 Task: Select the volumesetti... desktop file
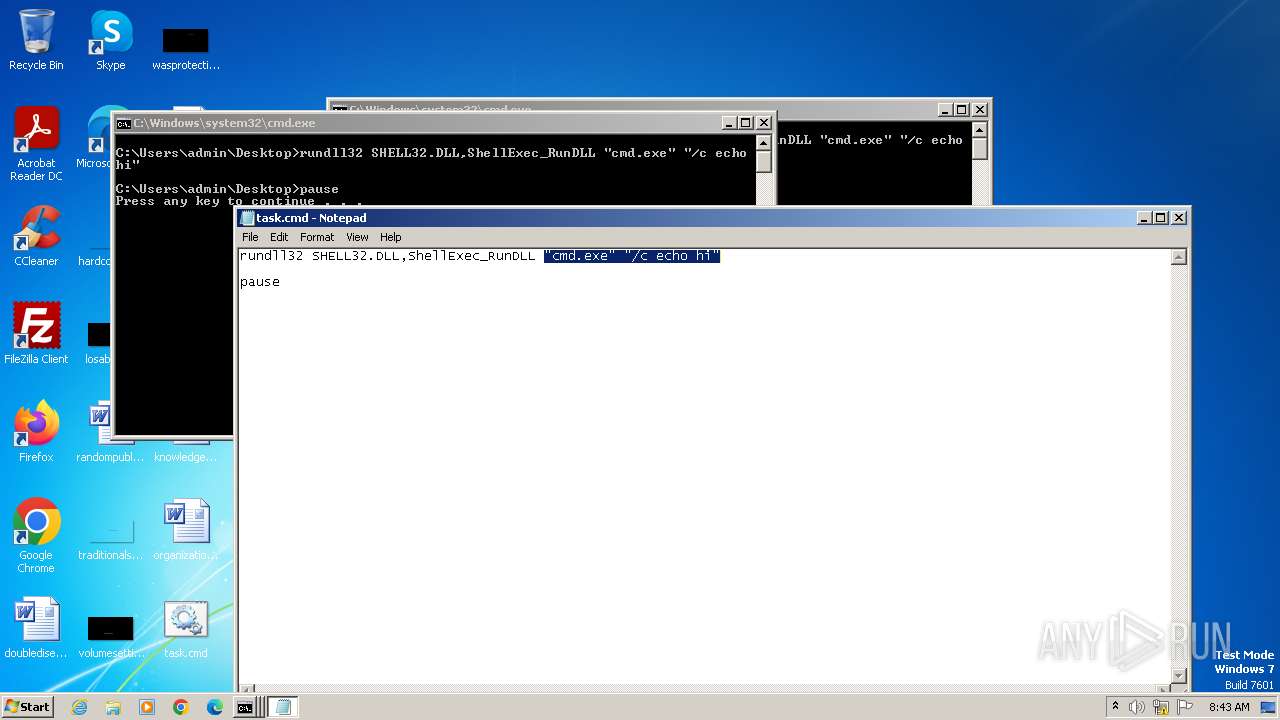[110, 635]
